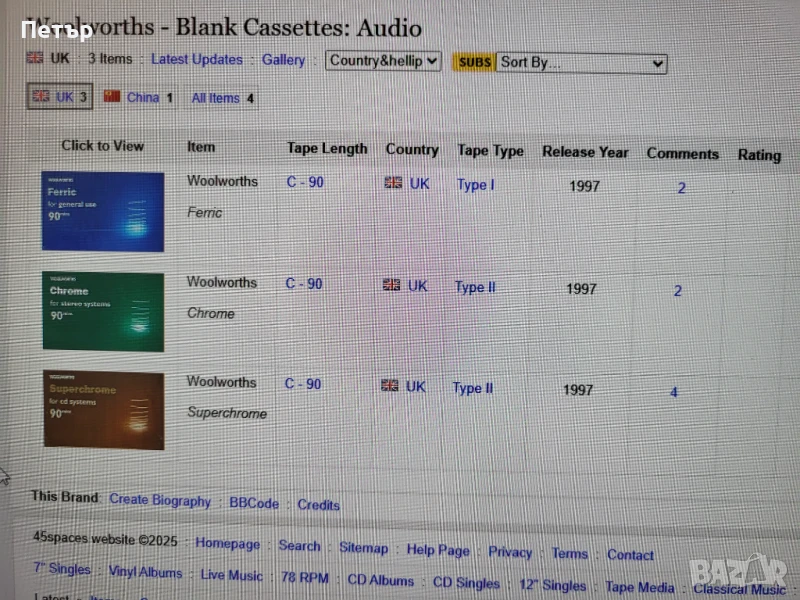Open the Country dropdown menu
The image size is (800, 600).
[383, 61]
